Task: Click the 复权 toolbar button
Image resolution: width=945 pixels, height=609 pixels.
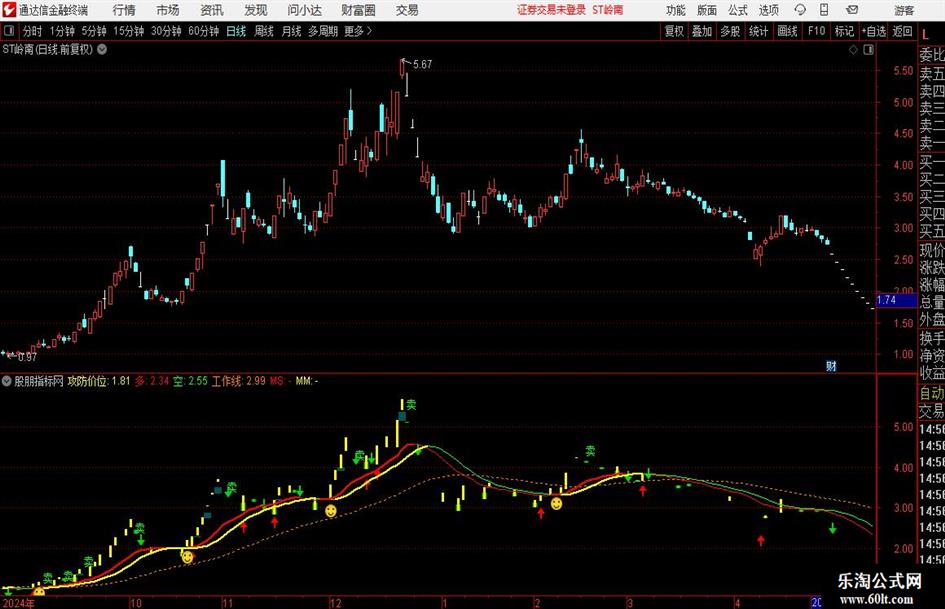Action: (x=674, y=31)
